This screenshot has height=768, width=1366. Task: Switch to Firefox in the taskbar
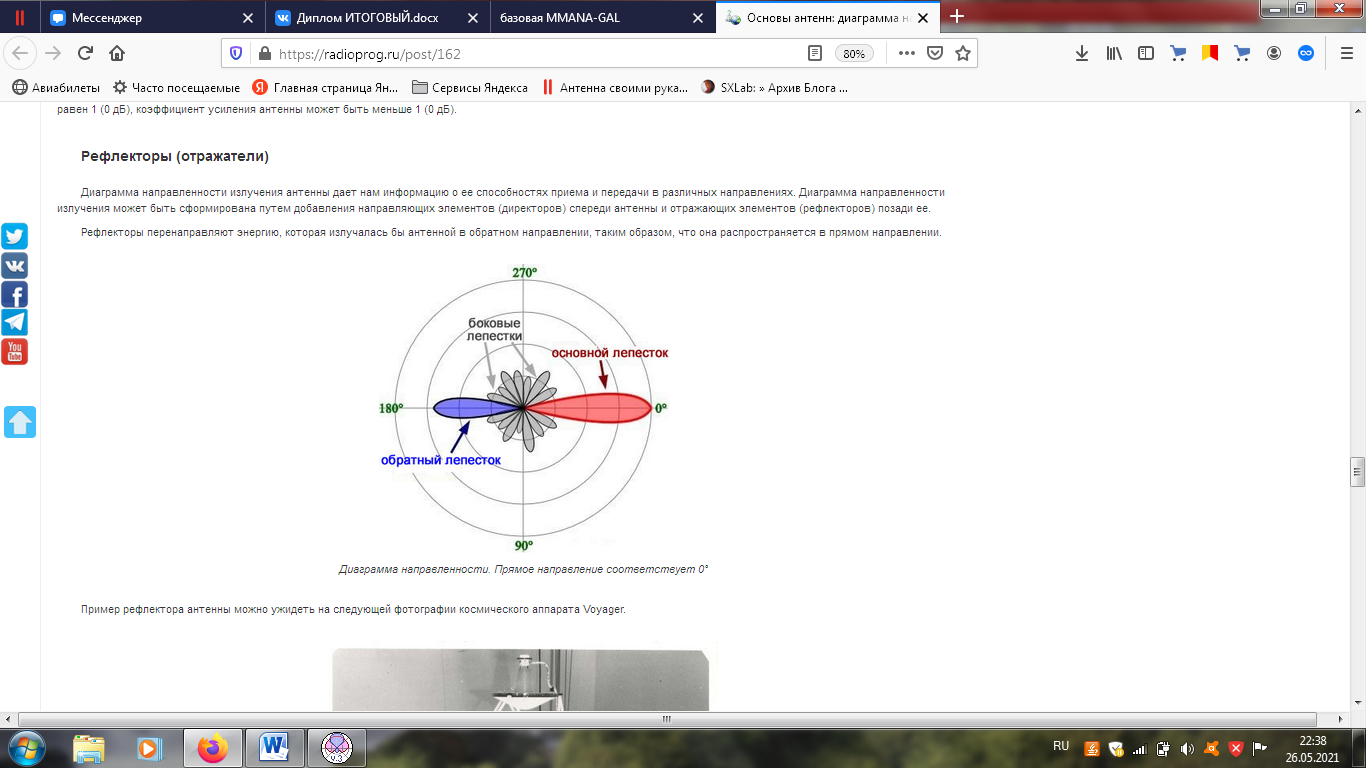pyautogui.click(x=212, y=747)
